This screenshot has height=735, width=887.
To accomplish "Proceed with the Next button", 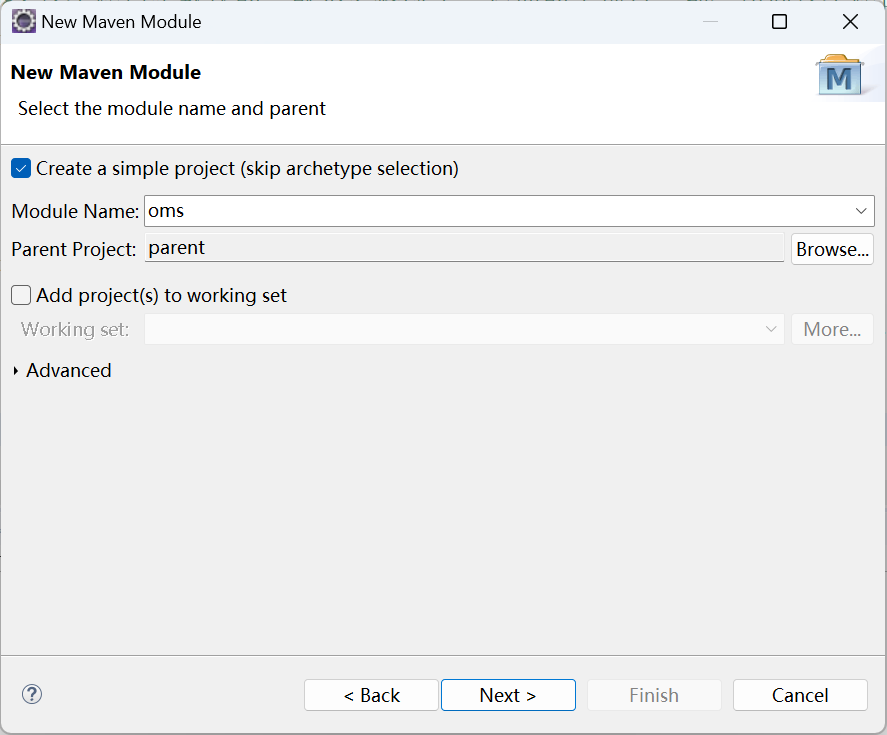I will [508, 695].
